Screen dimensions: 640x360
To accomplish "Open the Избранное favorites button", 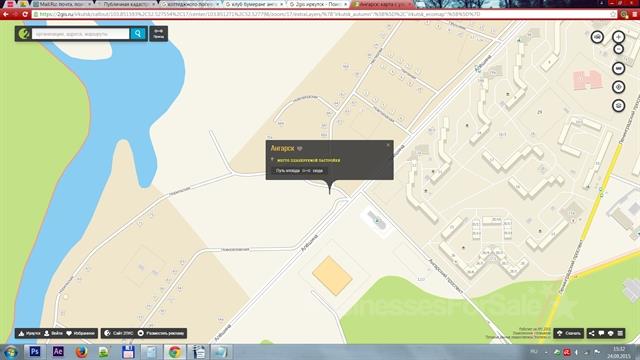I will (x=80, y=333).
